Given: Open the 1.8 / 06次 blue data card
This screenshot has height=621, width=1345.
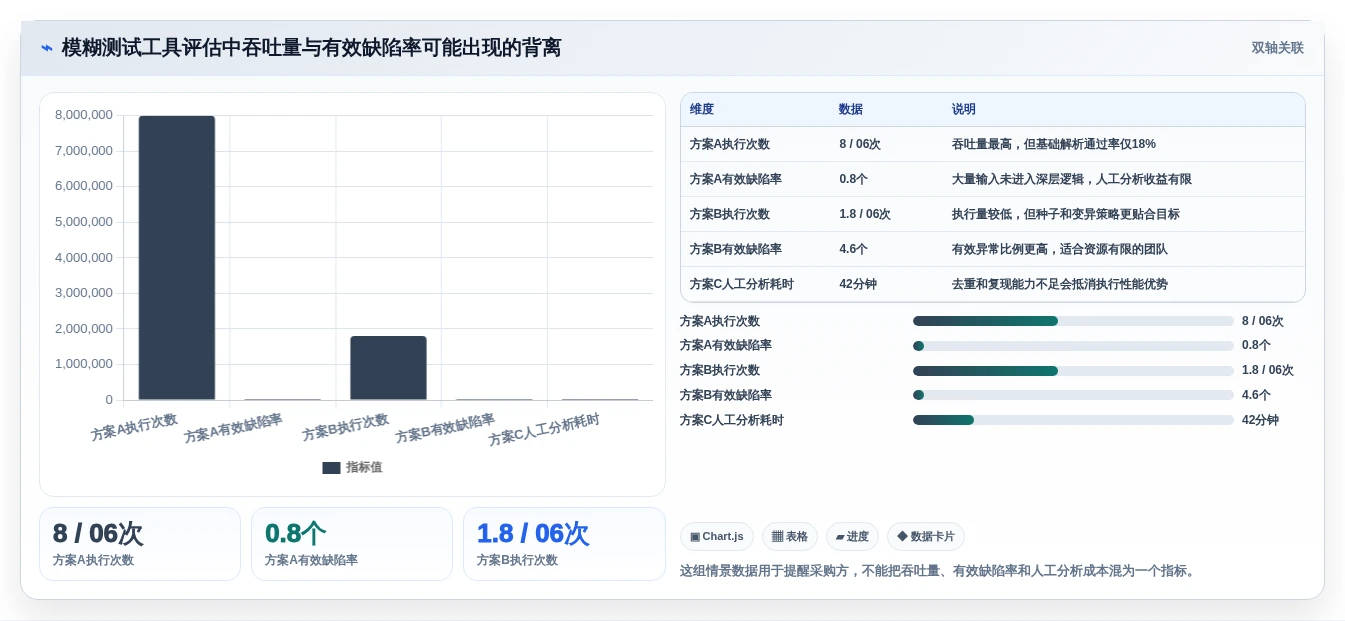Looking at the screenshot, I should coord(564,544).
